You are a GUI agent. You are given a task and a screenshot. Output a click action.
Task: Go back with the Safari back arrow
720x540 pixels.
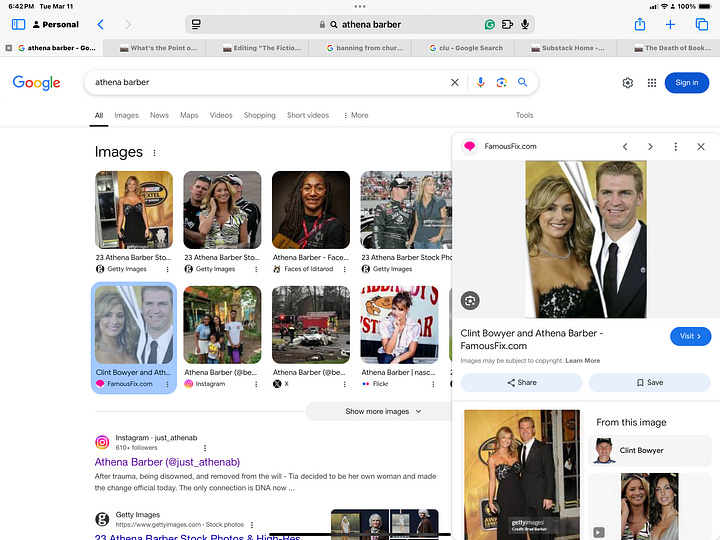click(x=101, y=24)
